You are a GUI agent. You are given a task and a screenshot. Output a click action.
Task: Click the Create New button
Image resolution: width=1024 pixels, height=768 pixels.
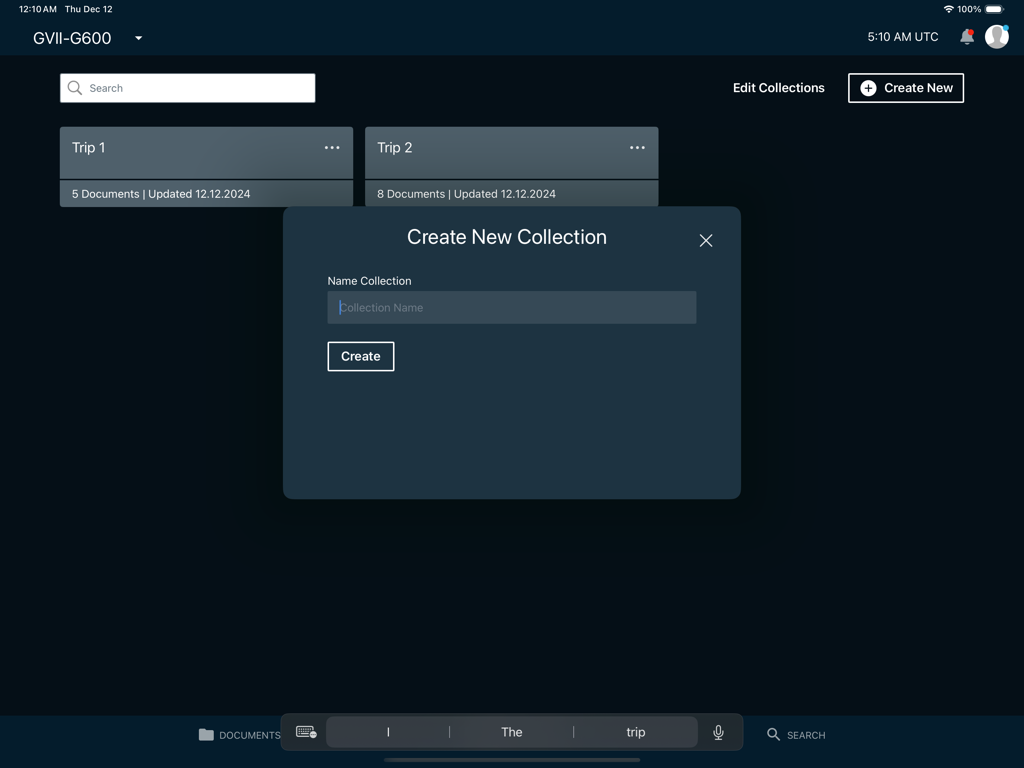(905, 88)
